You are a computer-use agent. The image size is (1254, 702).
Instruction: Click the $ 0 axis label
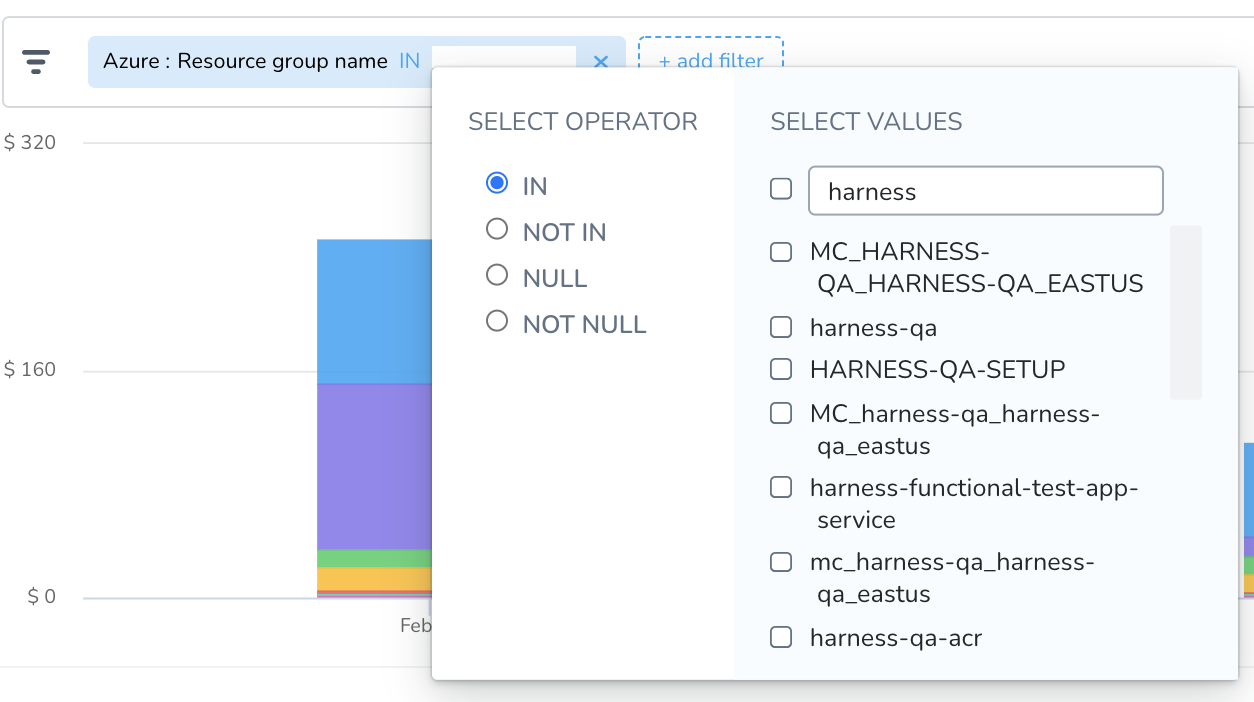pos(42,597)
